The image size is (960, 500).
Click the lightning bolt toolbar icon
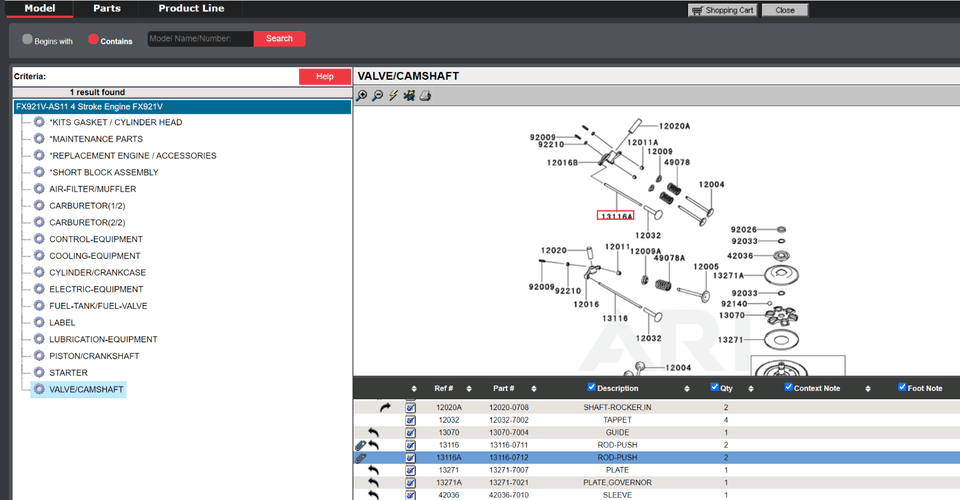(394, 95)
